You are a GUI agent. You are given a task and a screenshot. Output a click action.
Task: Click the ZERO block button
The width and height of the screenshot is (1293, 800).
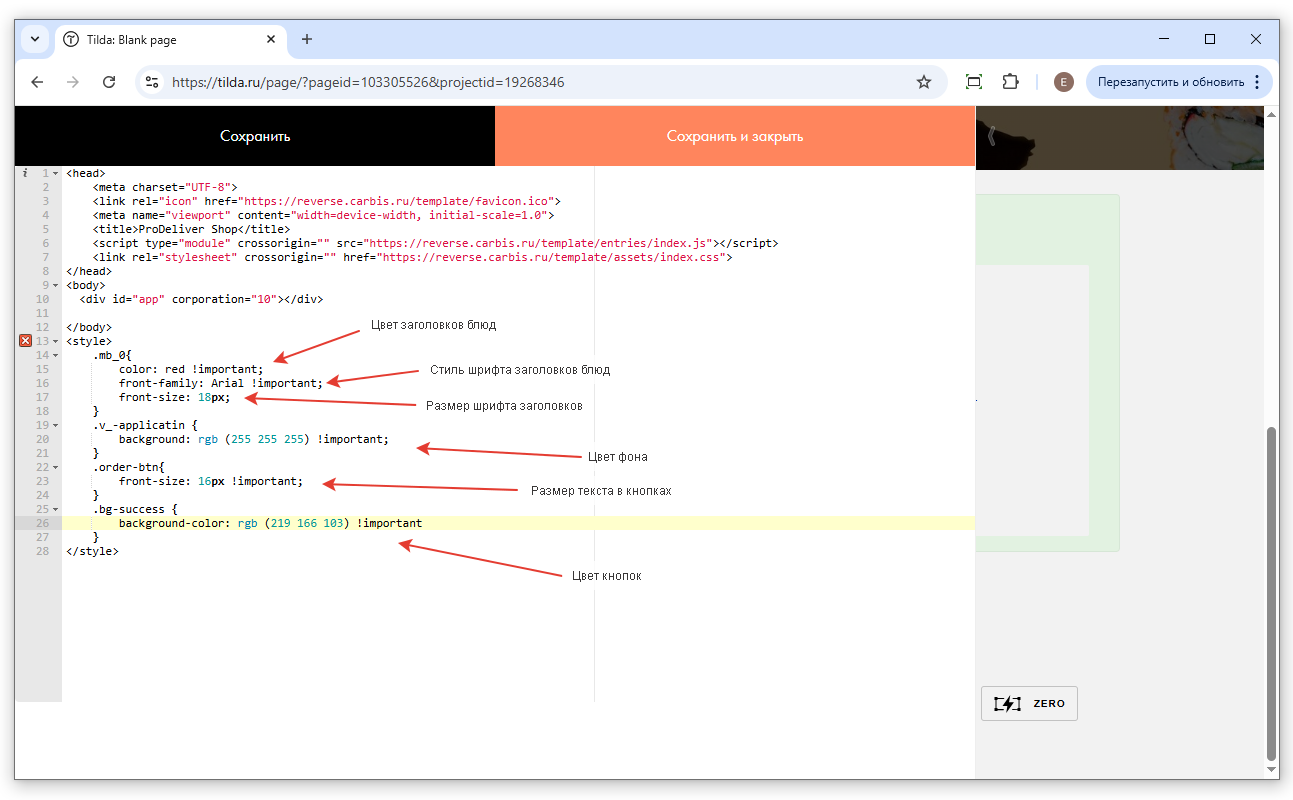[1029, 703]
